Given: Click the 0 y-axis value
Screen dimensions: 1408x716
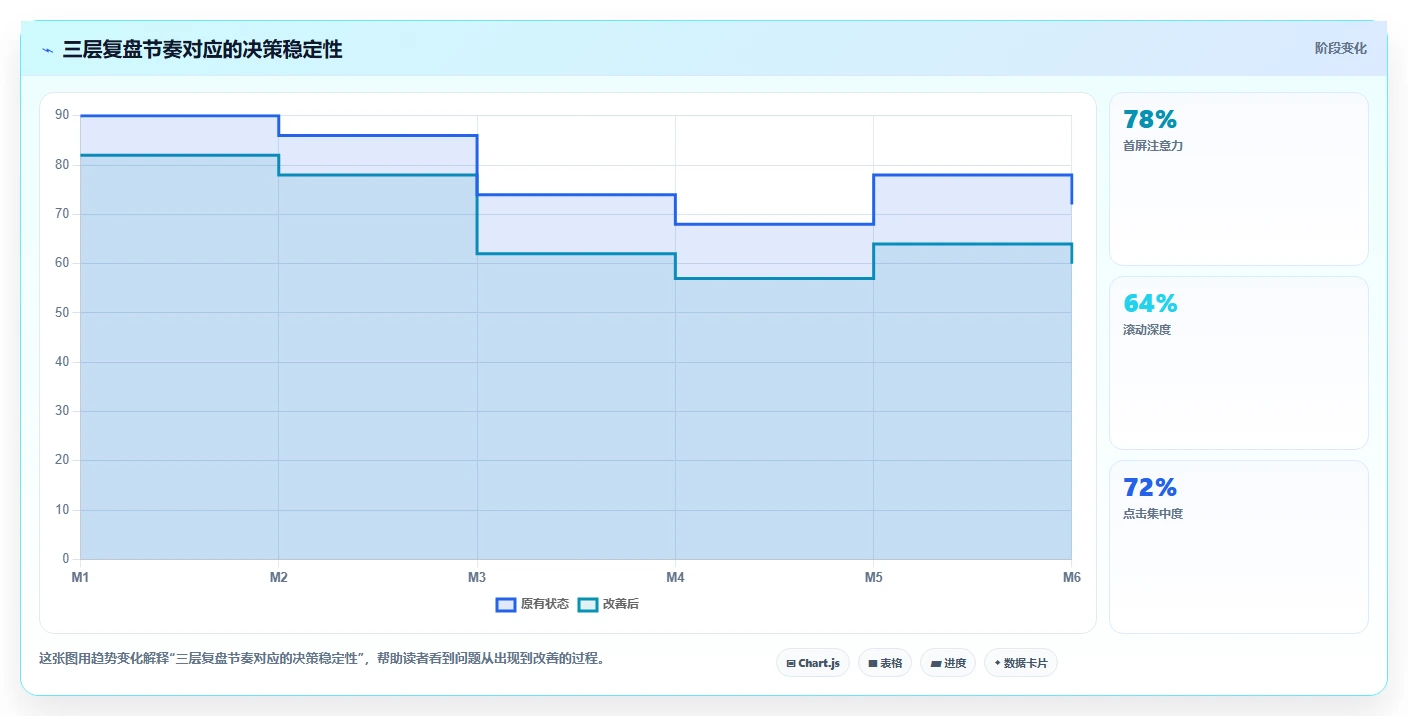Looking at the screenshot, I should (66, 559).
